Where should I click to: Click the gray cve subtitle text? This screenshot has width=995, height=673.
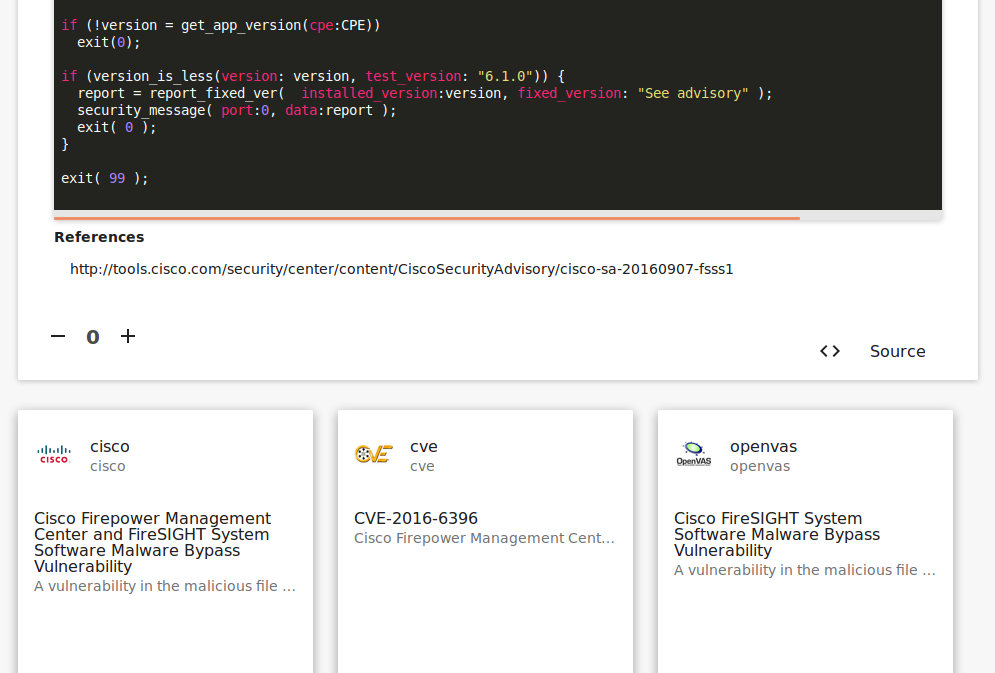[422, 466]
